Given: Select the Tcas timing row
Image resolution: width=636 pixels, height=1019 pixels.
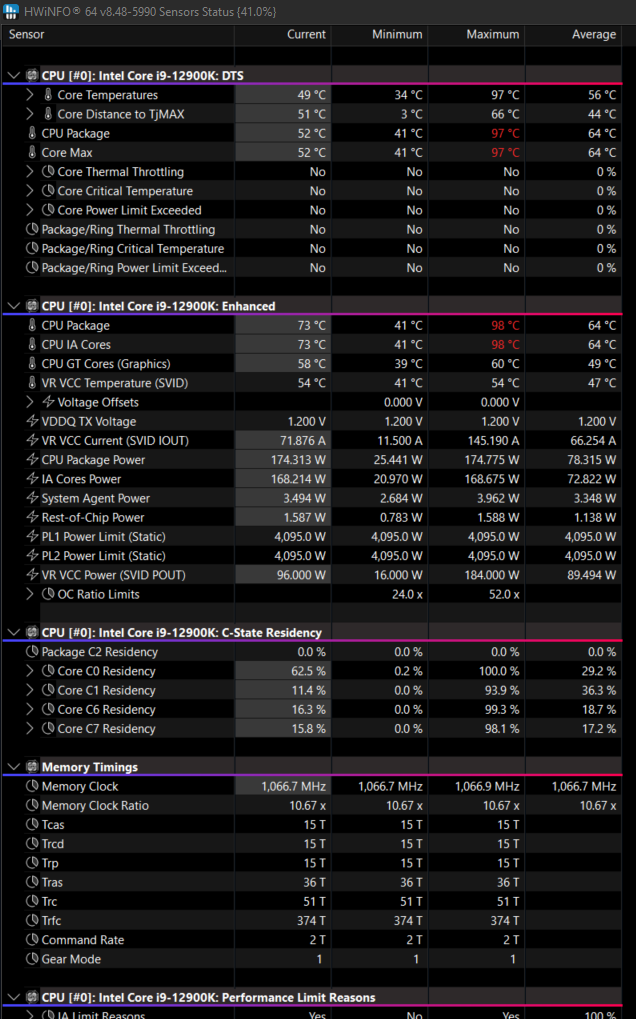Looking at the screenshot, I should (312, 825).
